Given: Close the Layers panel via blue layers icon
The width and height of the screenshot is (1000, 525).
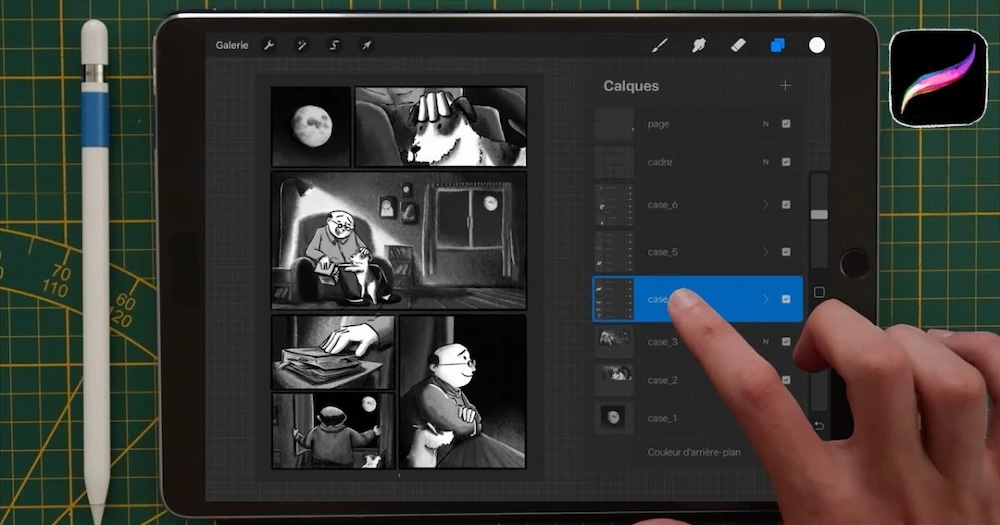Looking at the screenshot, I should click(x=777, y=45).
